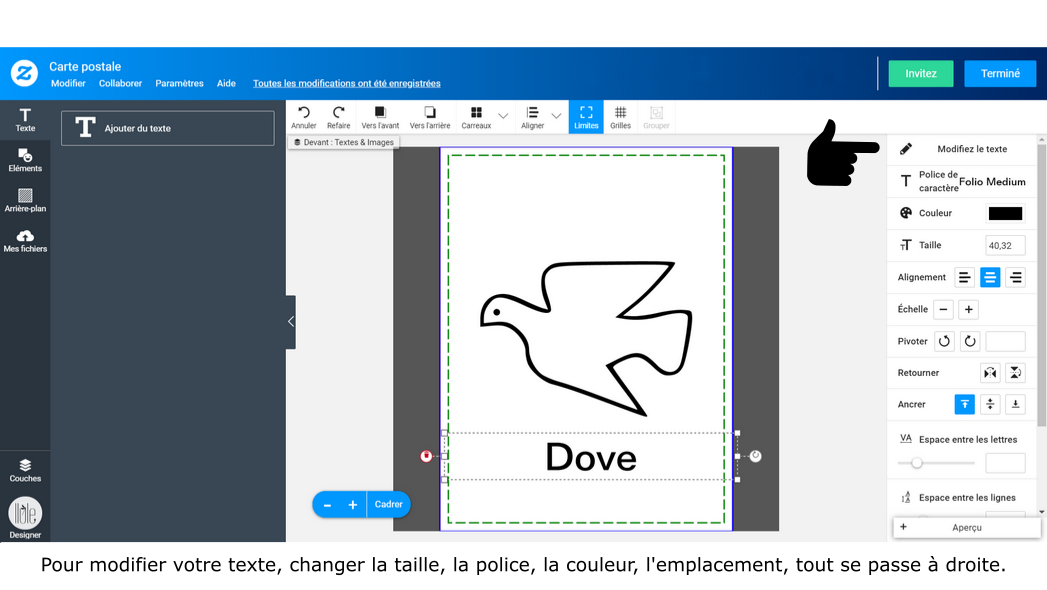Zoom in with canvas plus button
This screenshot has width=1047, height=590.
click(353, 505)
